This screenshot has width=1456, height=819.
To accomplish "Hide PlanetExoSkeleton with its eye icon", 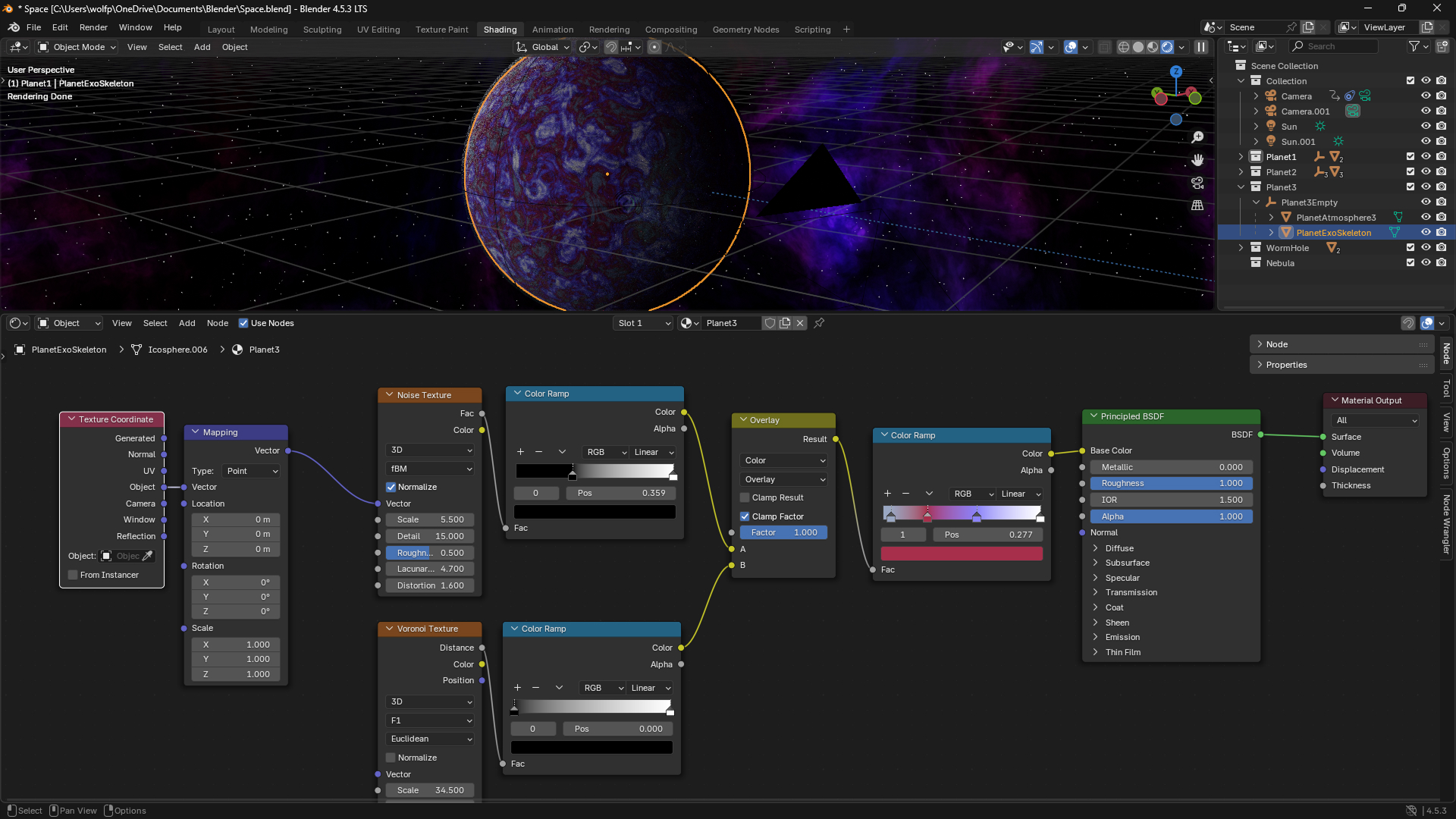I will coord(1426,233).
